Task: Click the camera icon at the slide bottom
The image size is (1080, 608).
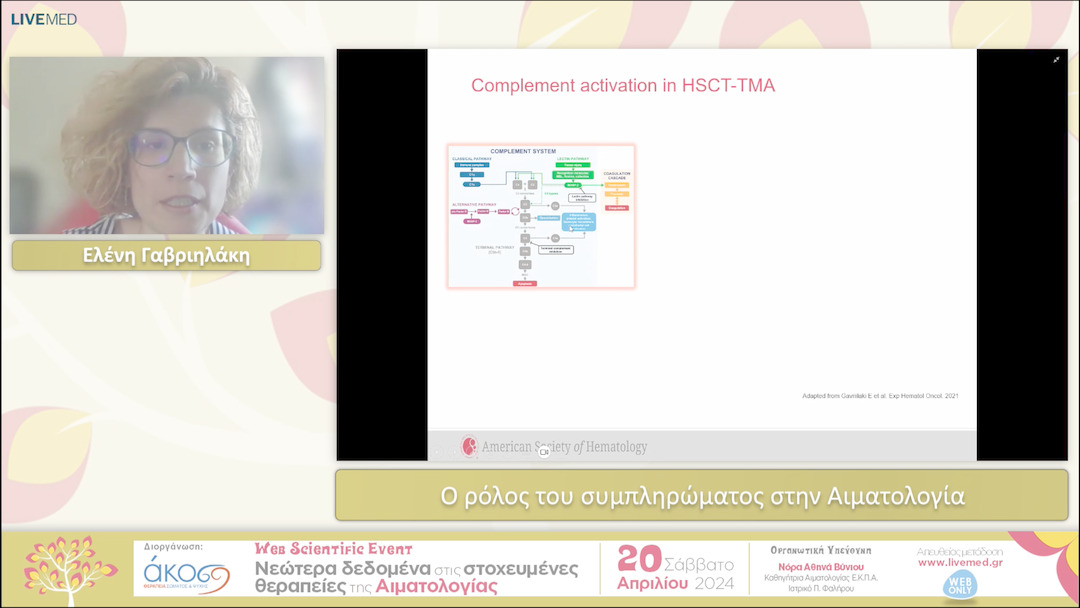Action: 543,452
